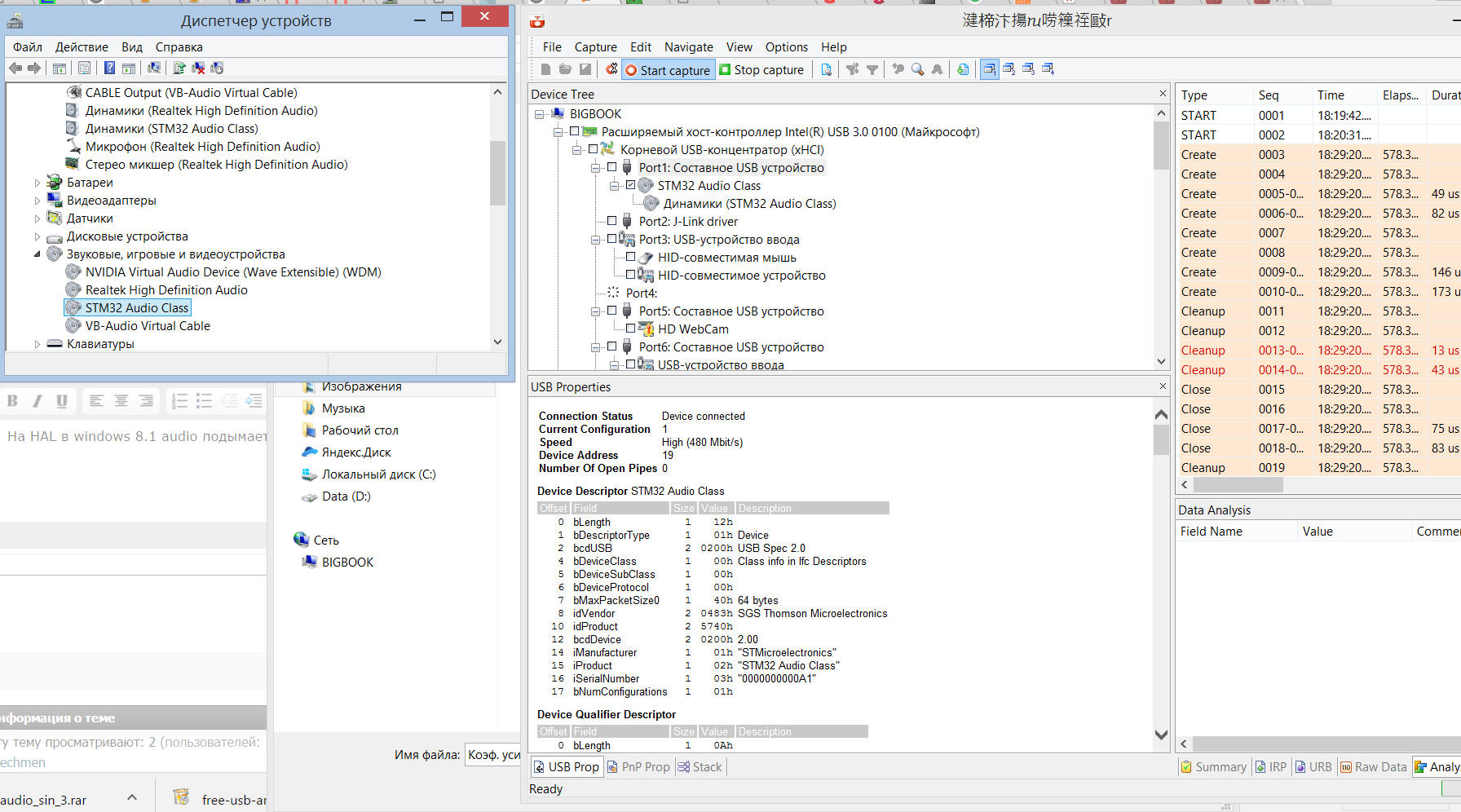Image resolution: width=1461 pixels, height=812 pixels.
Task: Collapse the BIGBOOK root in Device Tree
Action: click(x=539, y=114)
